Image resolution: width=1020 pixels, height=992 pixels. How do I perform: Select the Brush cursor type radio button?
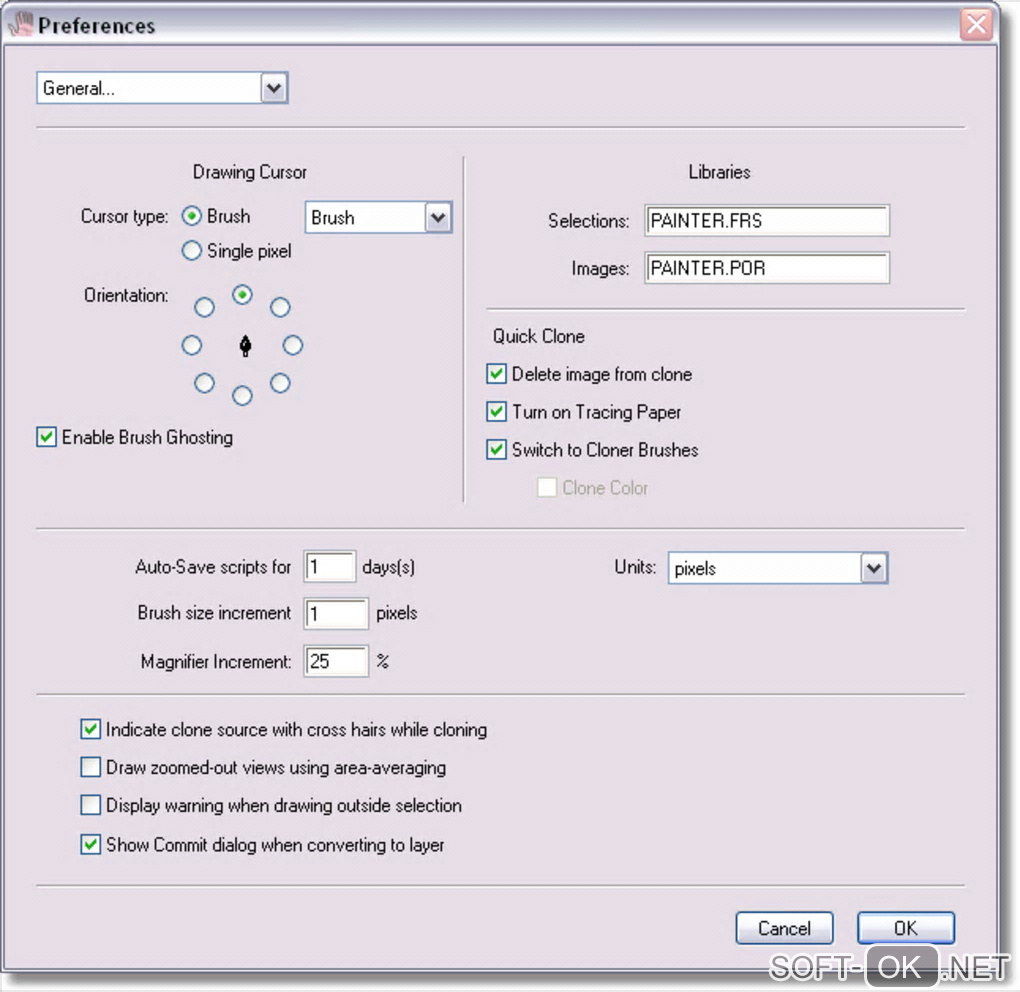[191, 216]
